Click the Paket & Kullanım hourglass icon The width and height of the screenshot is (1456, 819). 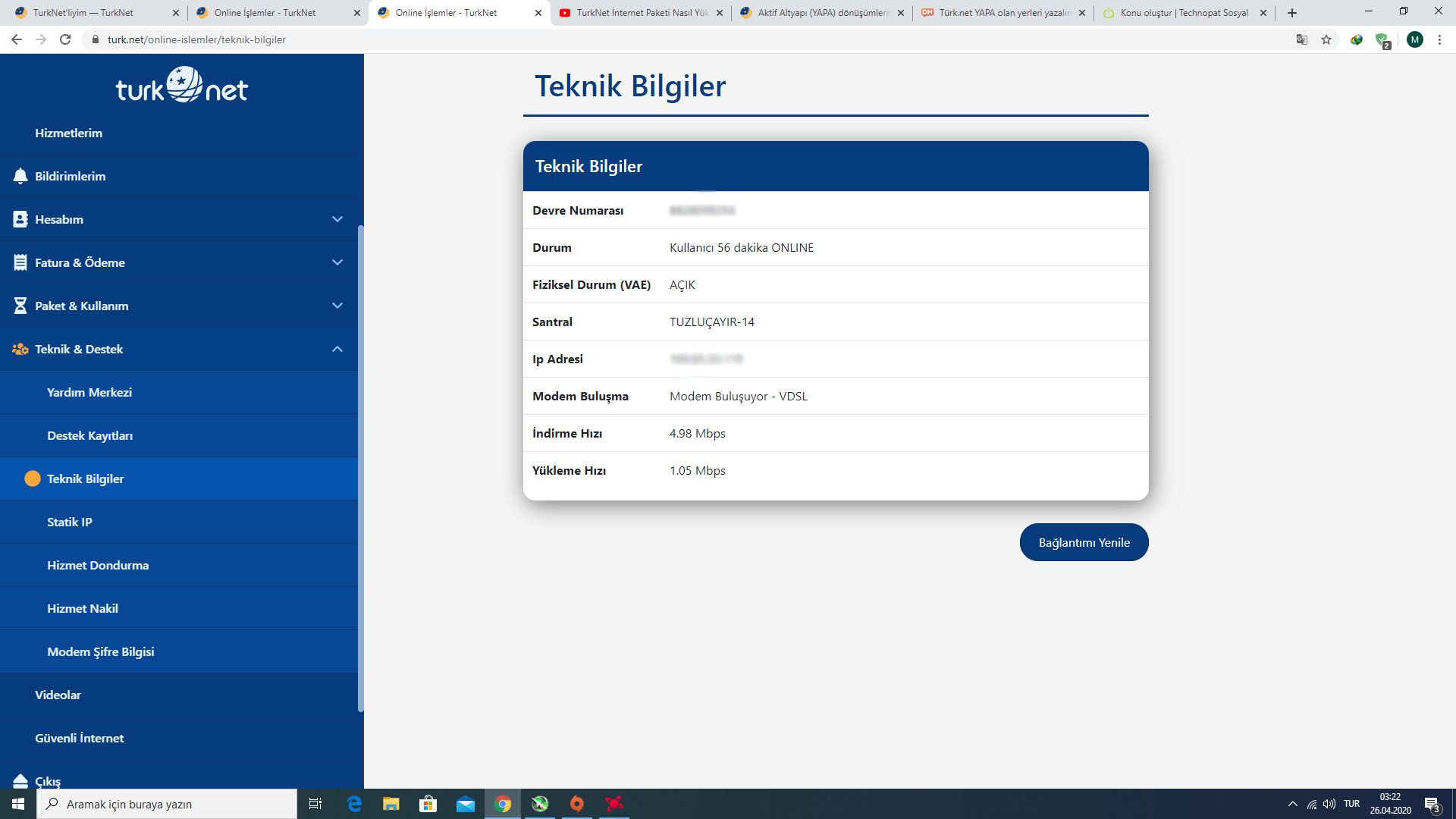20,306
